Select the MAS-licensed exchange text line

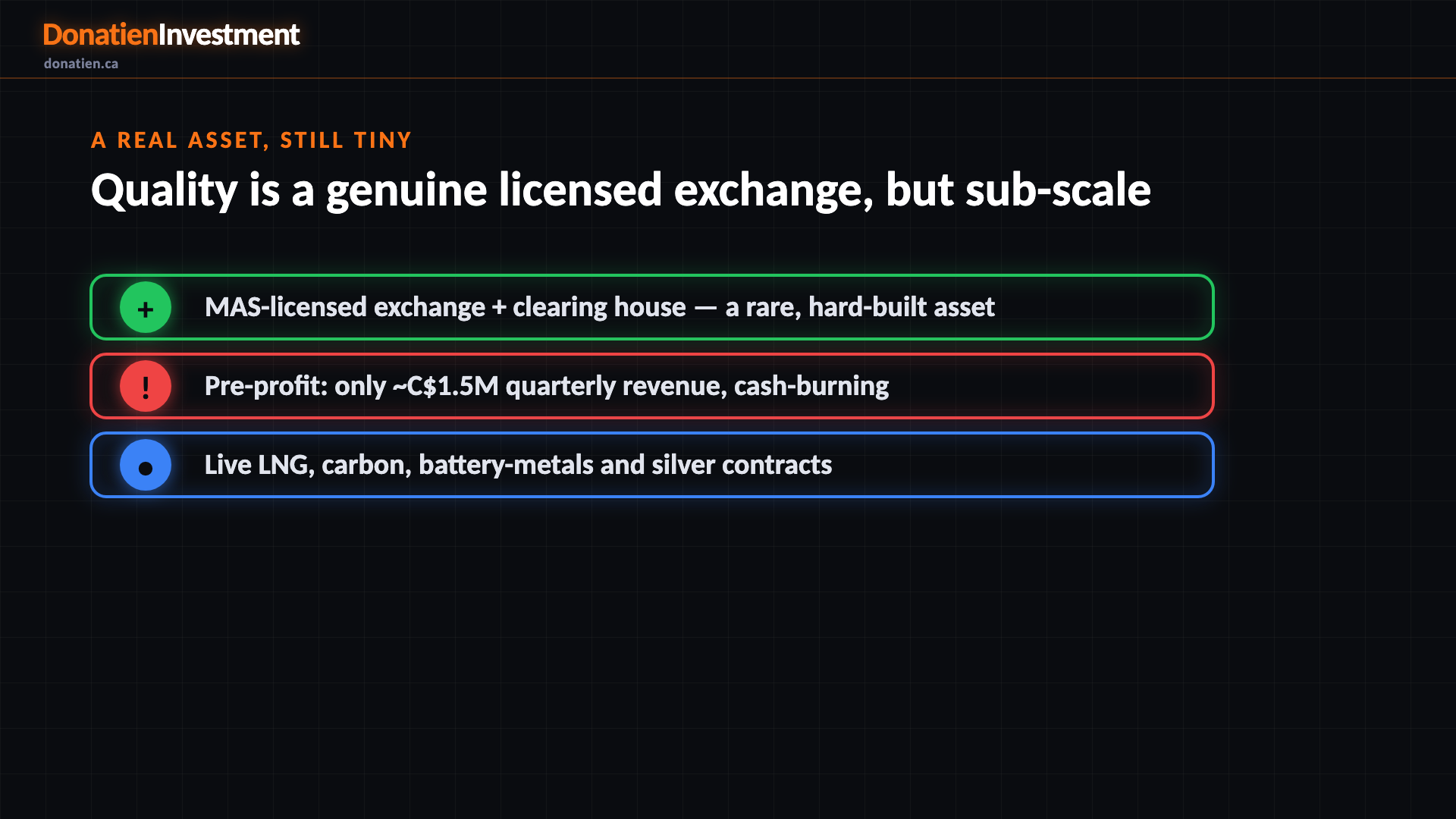599,307
